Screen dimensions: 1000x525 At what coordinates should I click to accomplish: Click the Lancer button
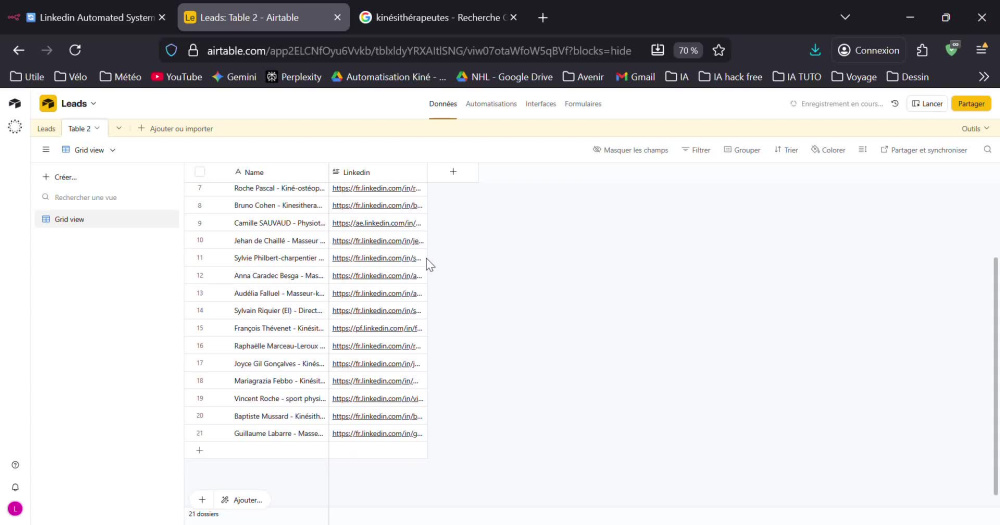927,103
